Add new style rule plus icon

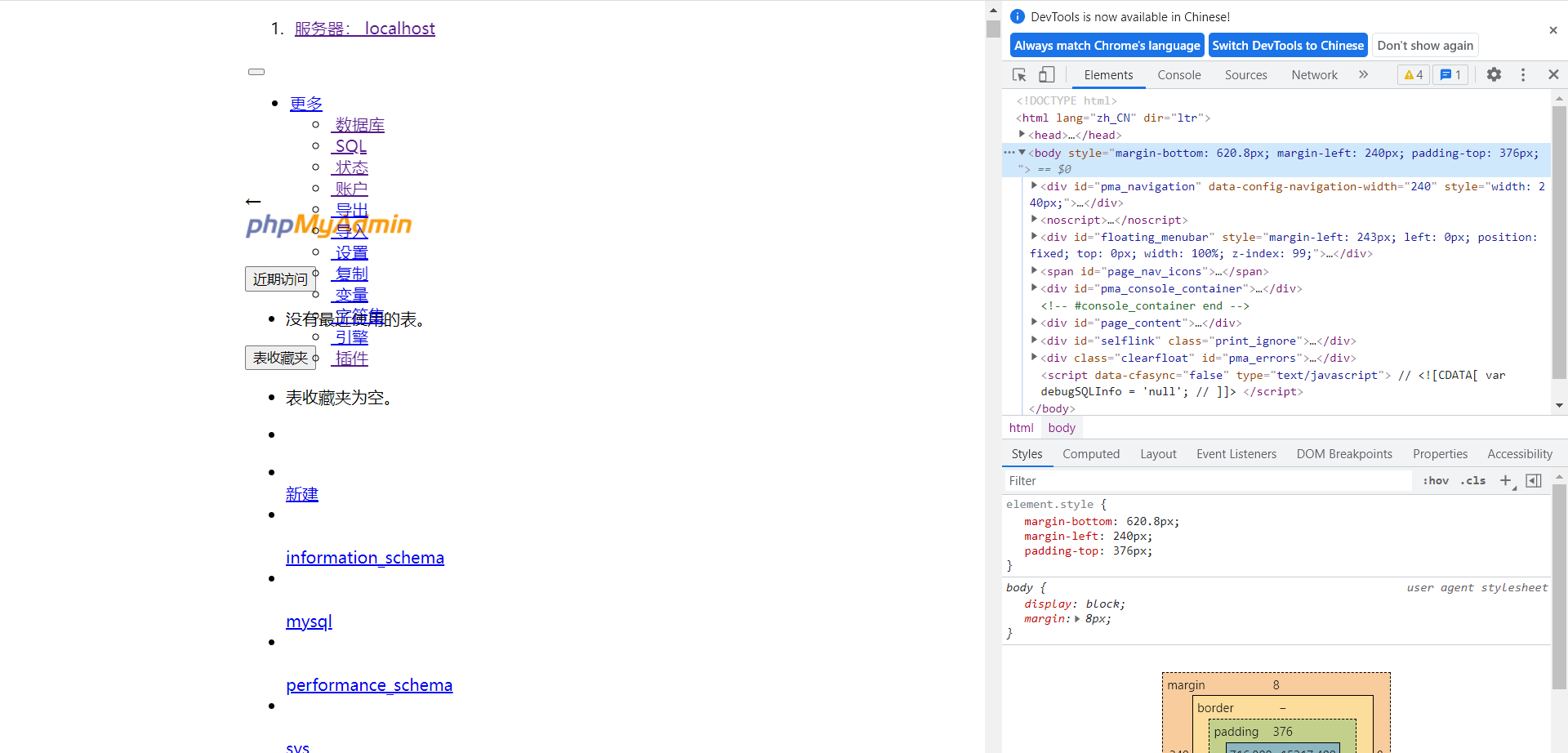(x=1506, y=480)
